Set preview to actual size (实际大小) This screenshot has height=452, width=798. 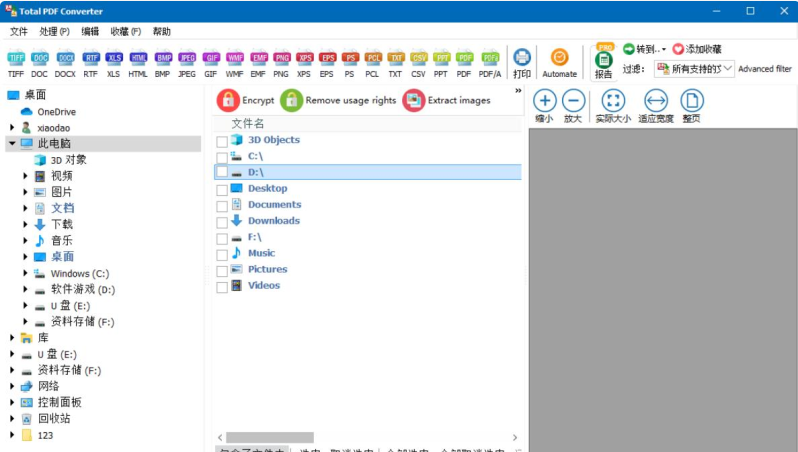613,106
